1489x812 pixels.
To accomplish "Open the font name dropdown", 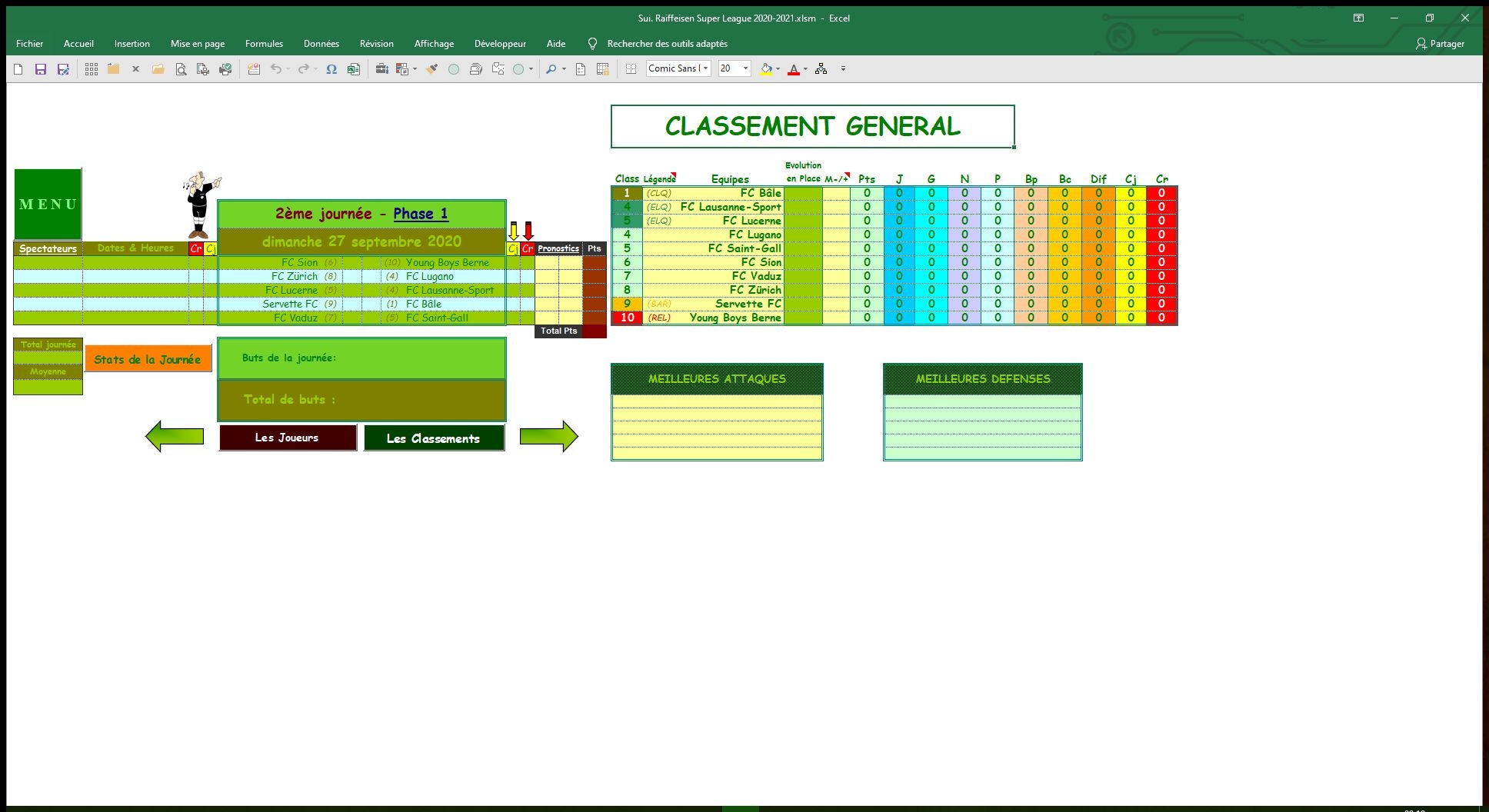I will (x=705, y=68).
